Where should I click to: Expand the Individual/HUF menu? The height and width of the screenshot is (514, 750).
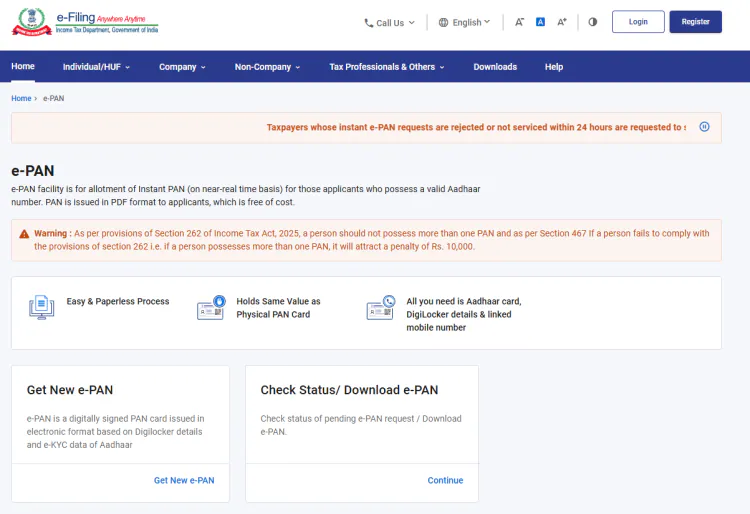[x=96, y=67]
